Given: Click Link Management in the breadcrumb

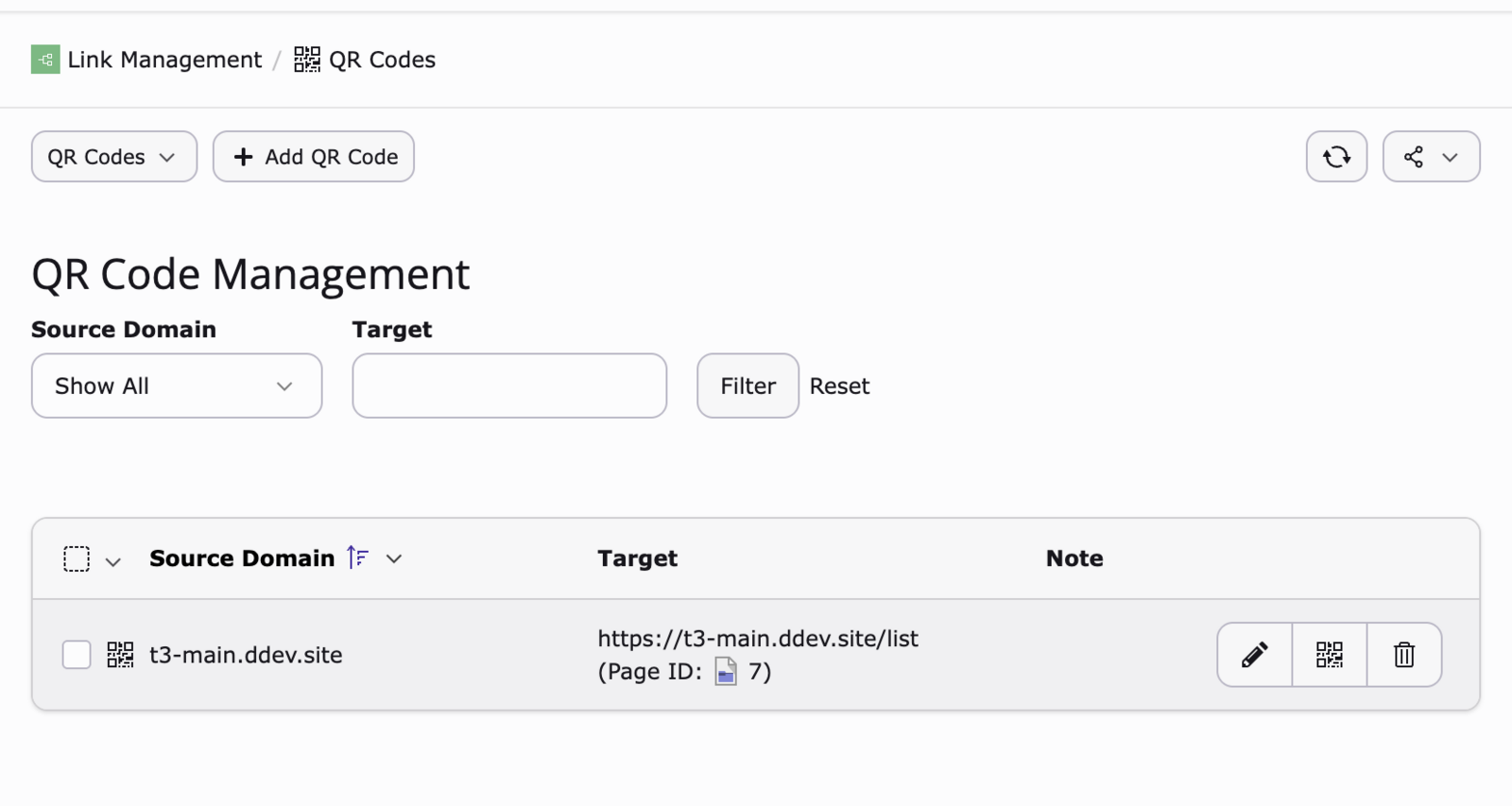Looking at the screenshot, I should (164, 60).
